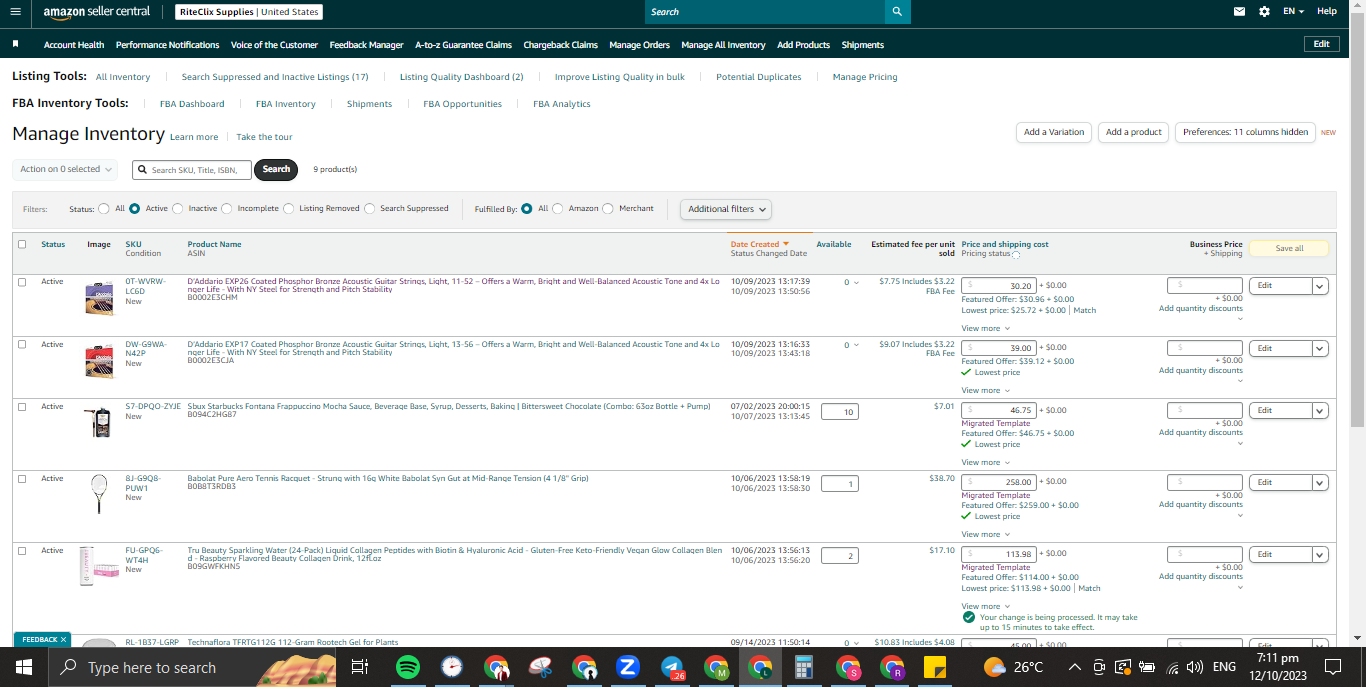The height and width of the screenshot is (687, 1366).
Task: Check the box for the D'Addario EXP26 row
Action: [x=22, y=282]
